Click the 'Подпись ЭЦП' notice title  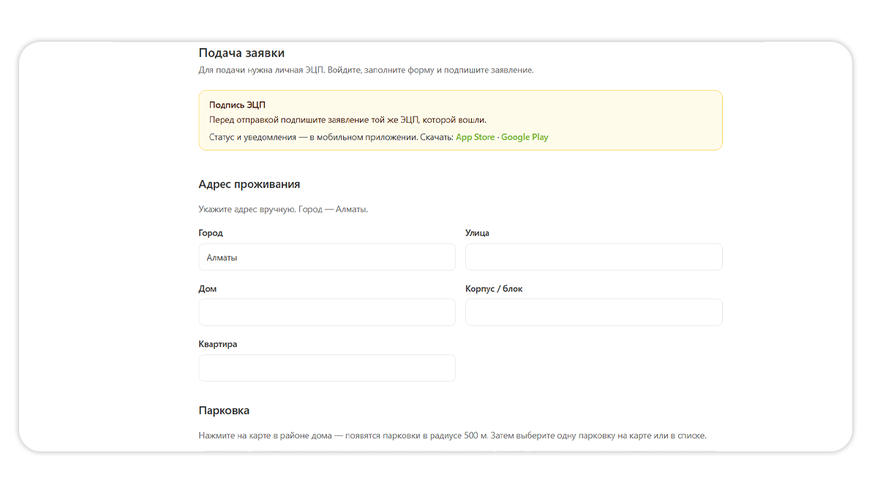tap(237, 105)
